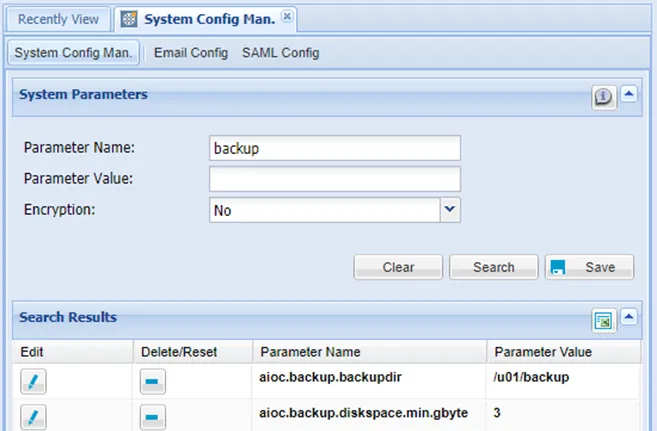Screen dimensions: 657x431
Task: Focus the Parameter Name input field
Action: tap(335, 148)
